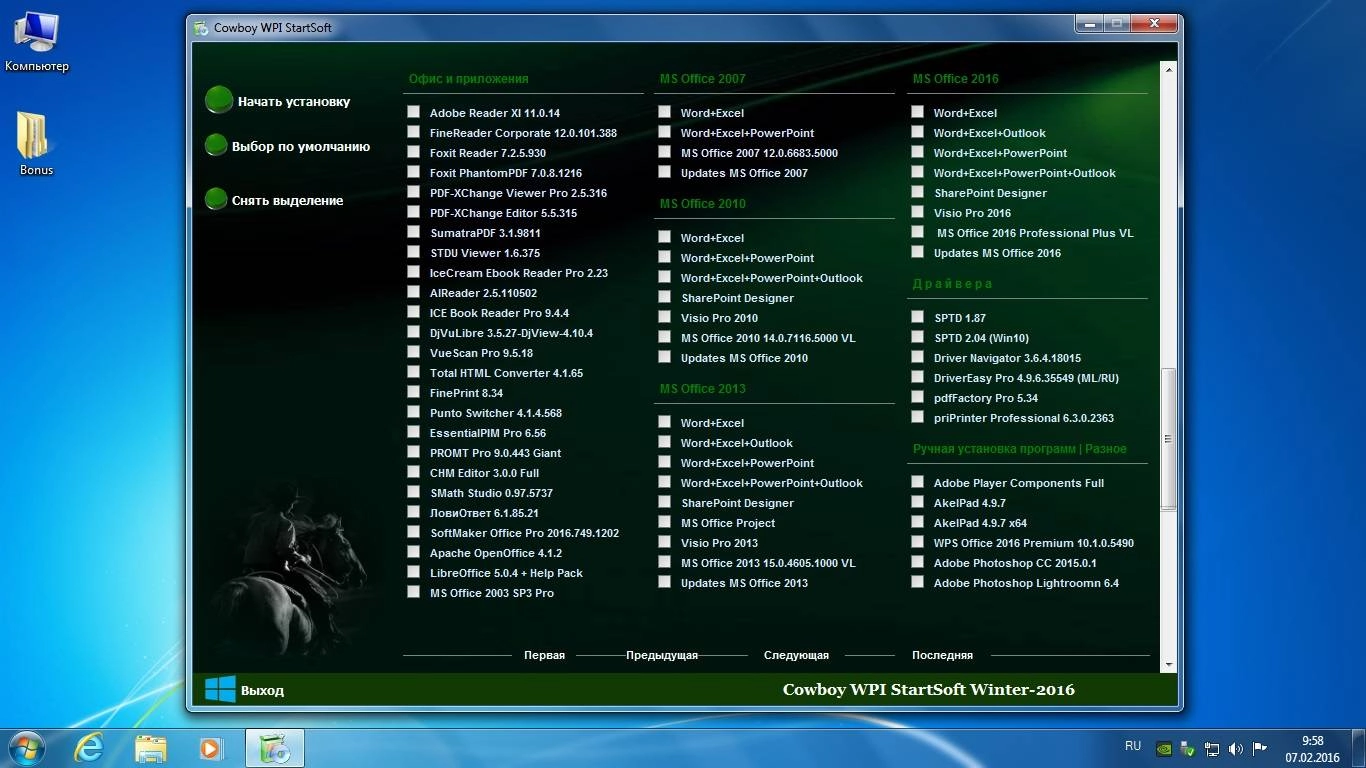Click the green Выбор по умолчанию orb
The image size is (1366, 768).
(216, 146)
